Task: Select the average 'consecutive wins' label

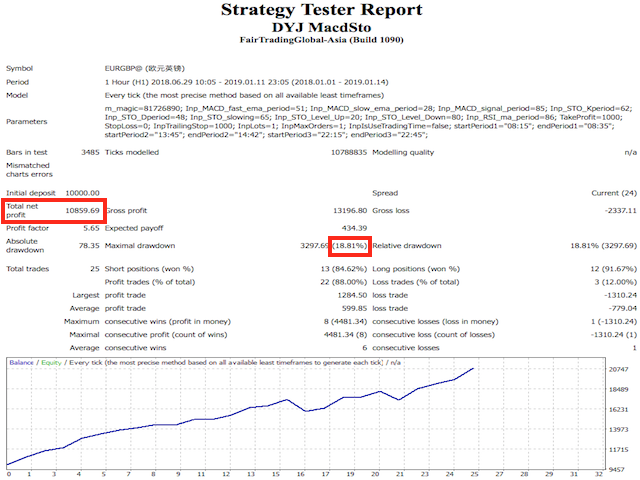Action: (x=136, y=348)
